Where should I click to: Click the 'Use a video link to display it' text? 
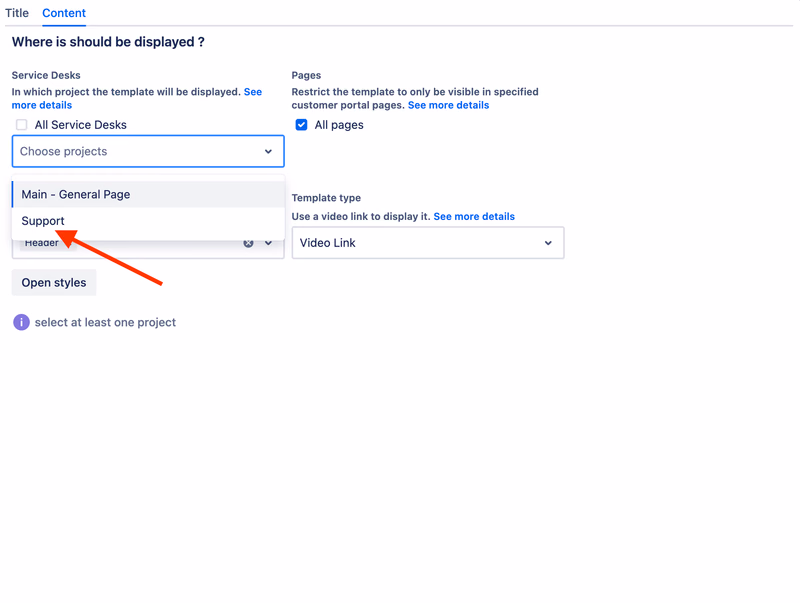click(361, 216)
